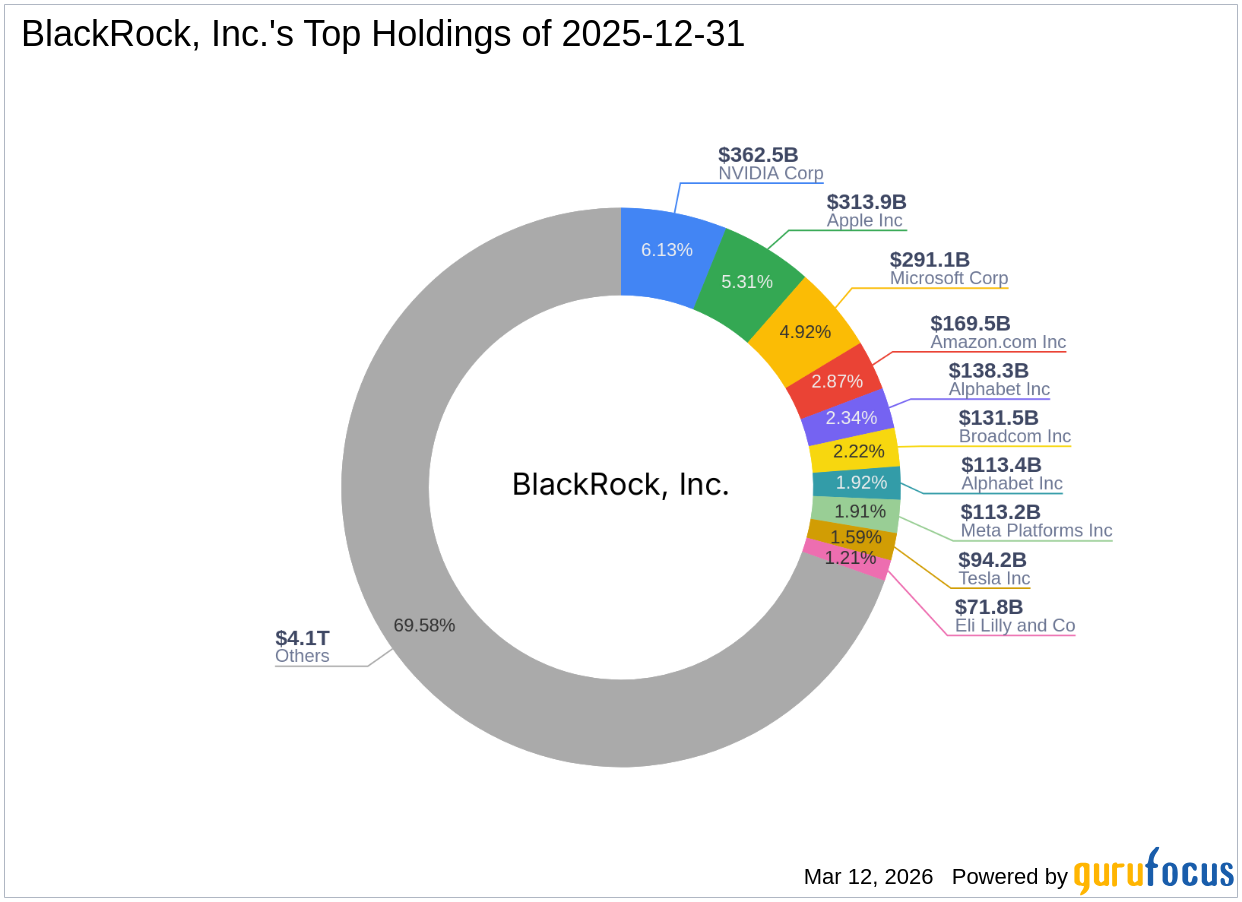Click the Mar 12, 2026 date text
The width and height of the screenshot is (1242, 902).
(x=867, y=877)
